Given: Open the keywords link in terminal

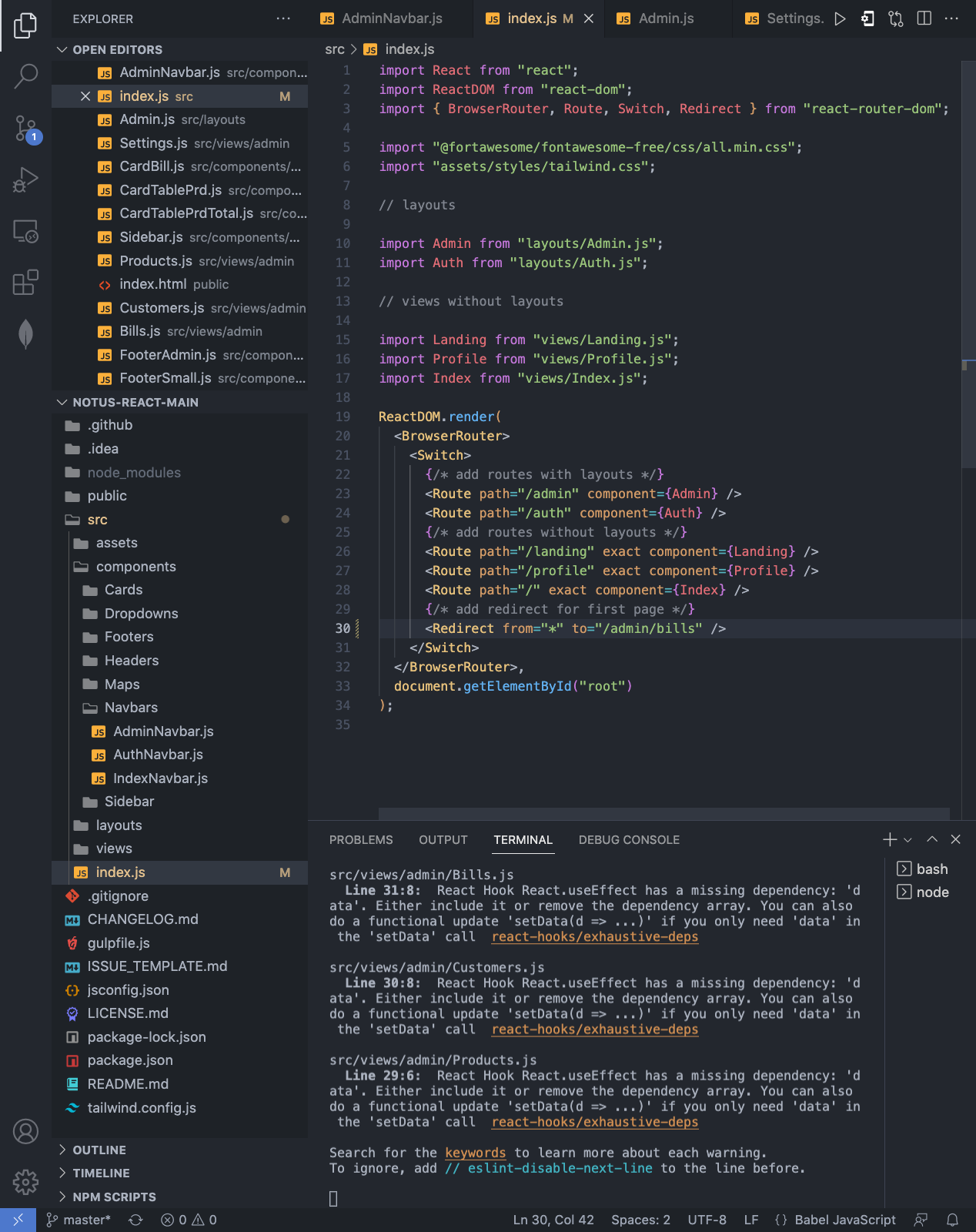Looking at the screenshot, I should [475, 1153].
